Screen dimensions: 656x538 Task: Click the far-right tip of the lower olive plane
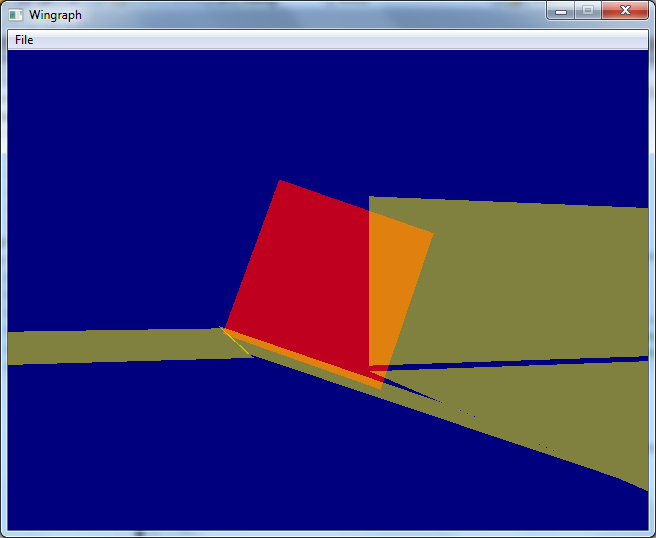tap(644, 487)
